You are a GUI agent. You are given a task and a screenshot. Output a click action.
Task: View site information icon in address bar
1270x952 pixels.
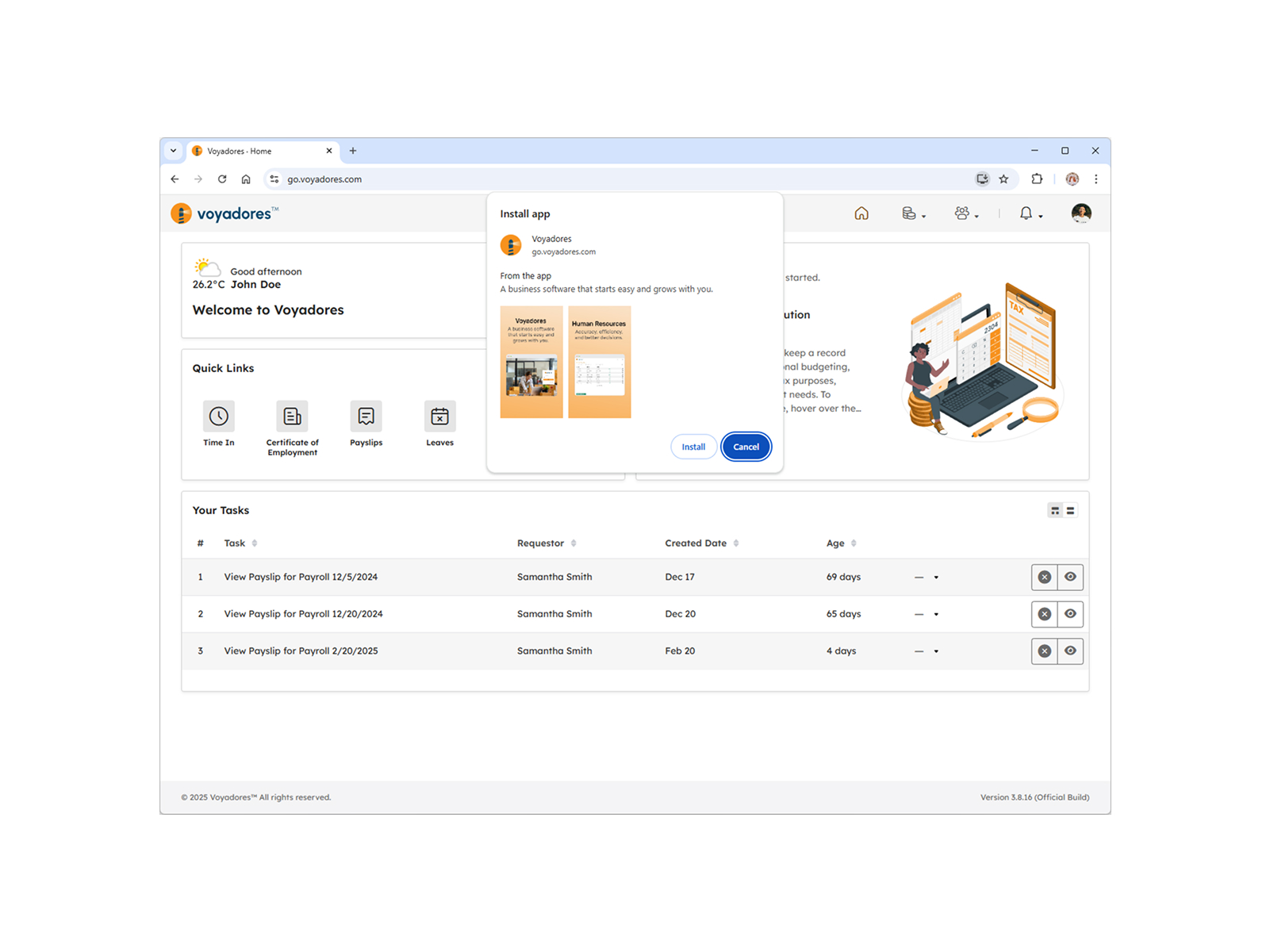click(274, 179)
